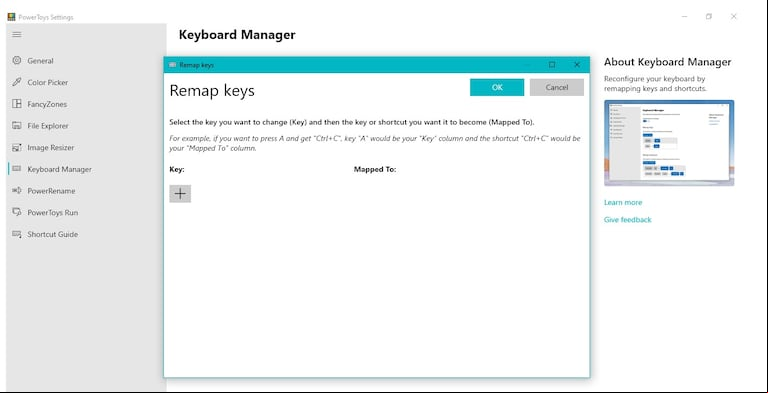This screenshot has width=768, height=393.
Task: Switch to Image Resizer page
Action: click(x=50, y=147)
